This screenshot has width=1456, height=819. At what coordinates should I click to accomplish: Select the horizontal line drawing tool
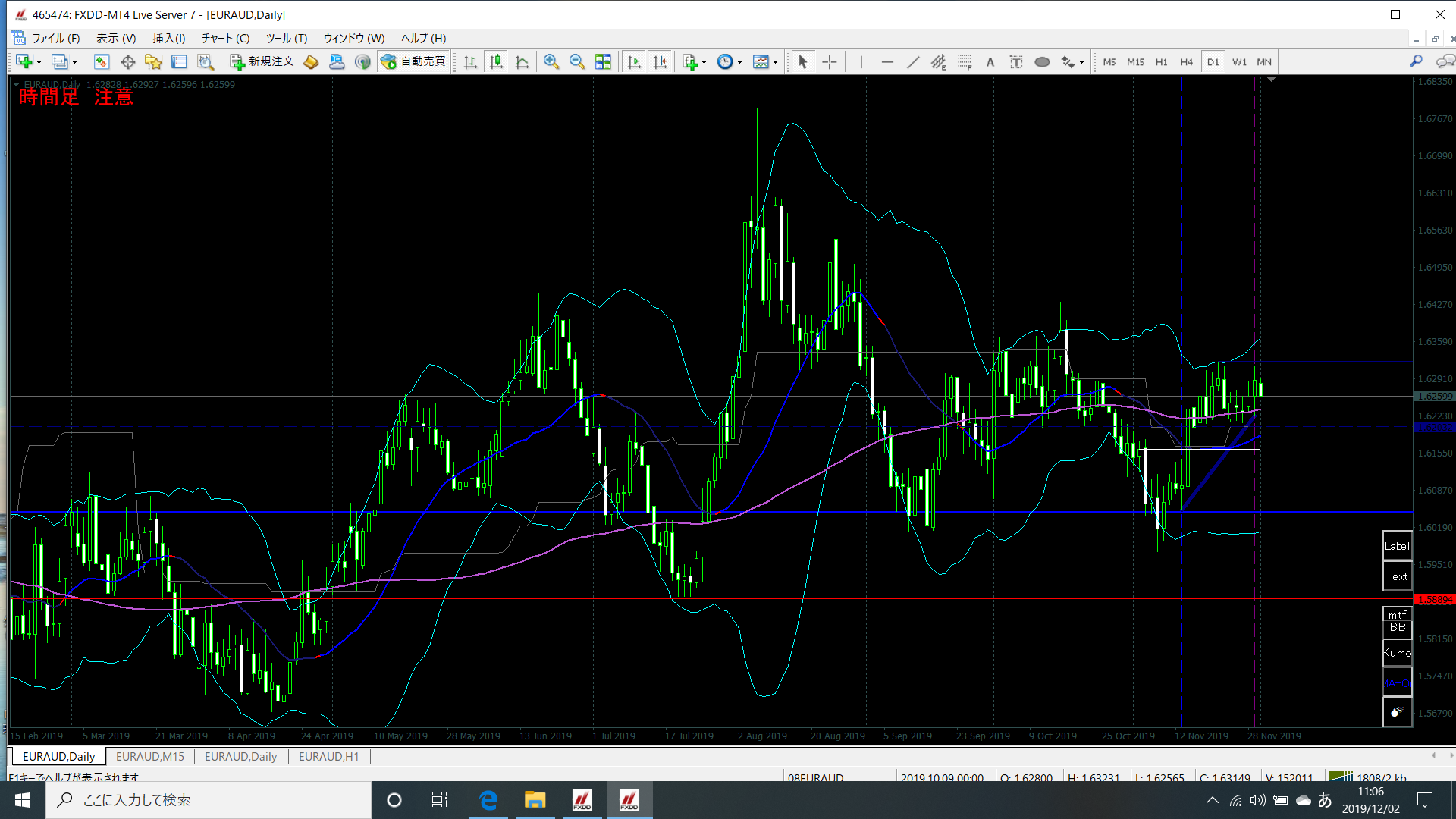point(887,62)
